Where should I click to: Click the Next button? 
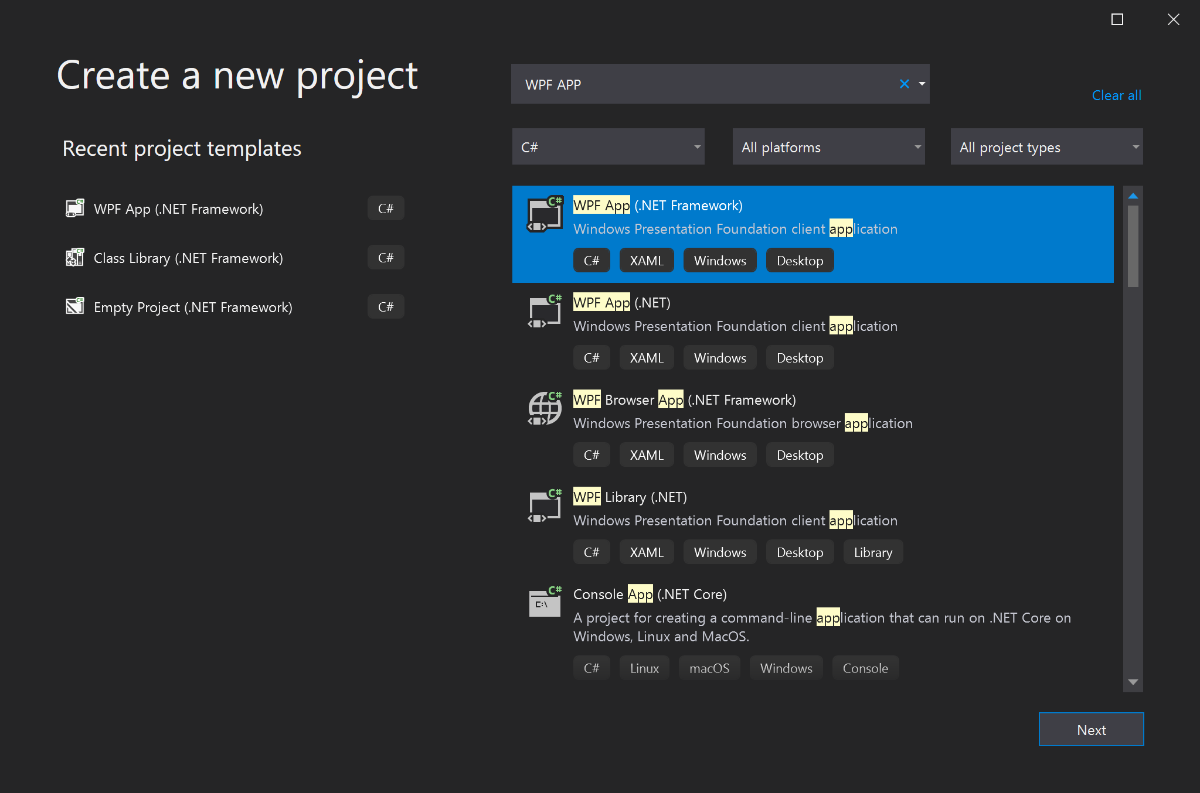pyautogui.click(x=1091, y=729)
